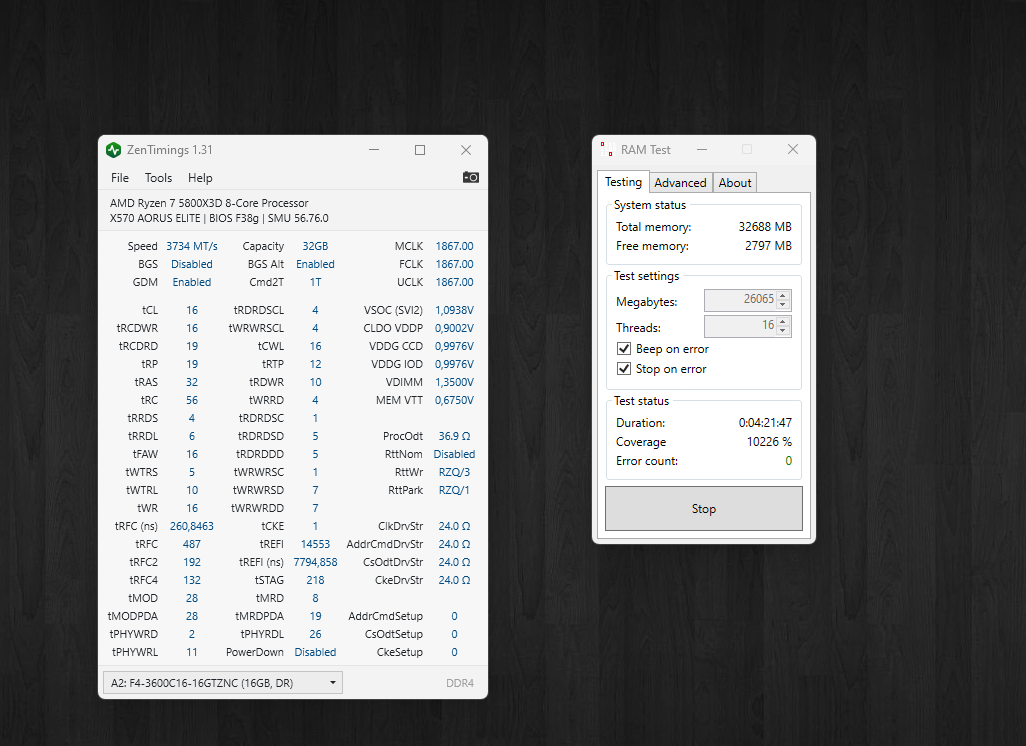
Task: Click the PowerDown value Disabled
Action: pyautogui.click(x=315, y=652)
